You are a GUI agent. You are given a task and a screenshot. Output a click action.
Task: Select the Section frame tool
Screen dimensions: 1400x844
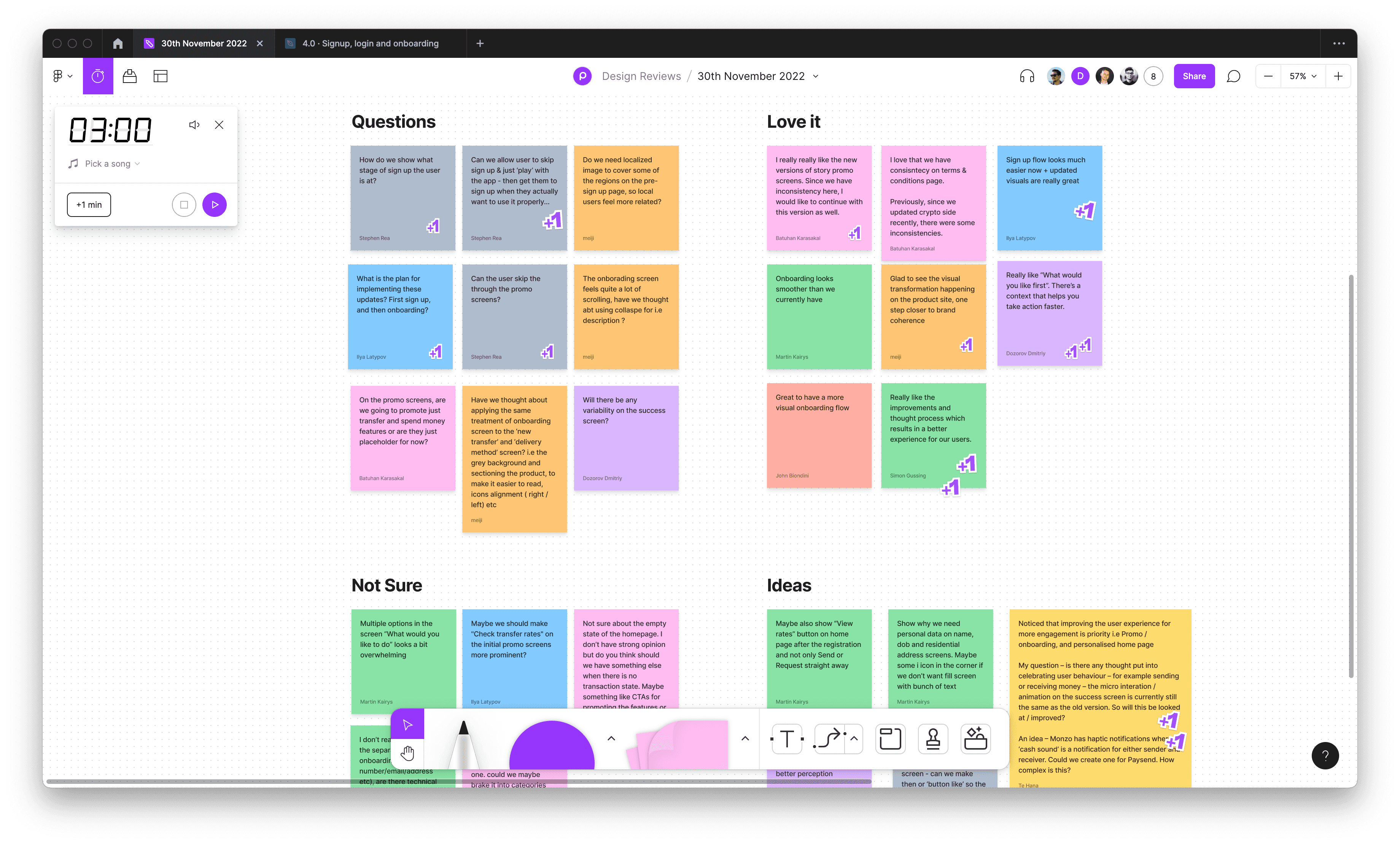(x=890, y=739)
